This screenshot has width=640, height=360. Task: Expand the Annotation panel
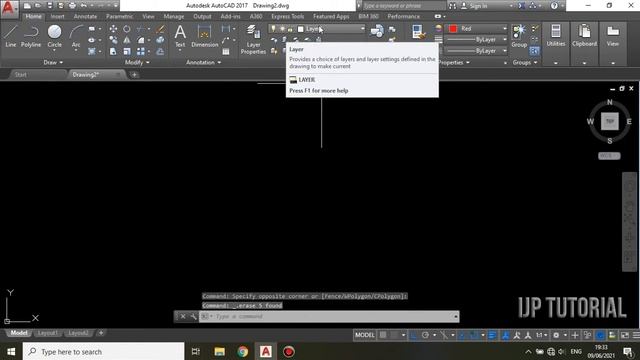coord(204,62)
